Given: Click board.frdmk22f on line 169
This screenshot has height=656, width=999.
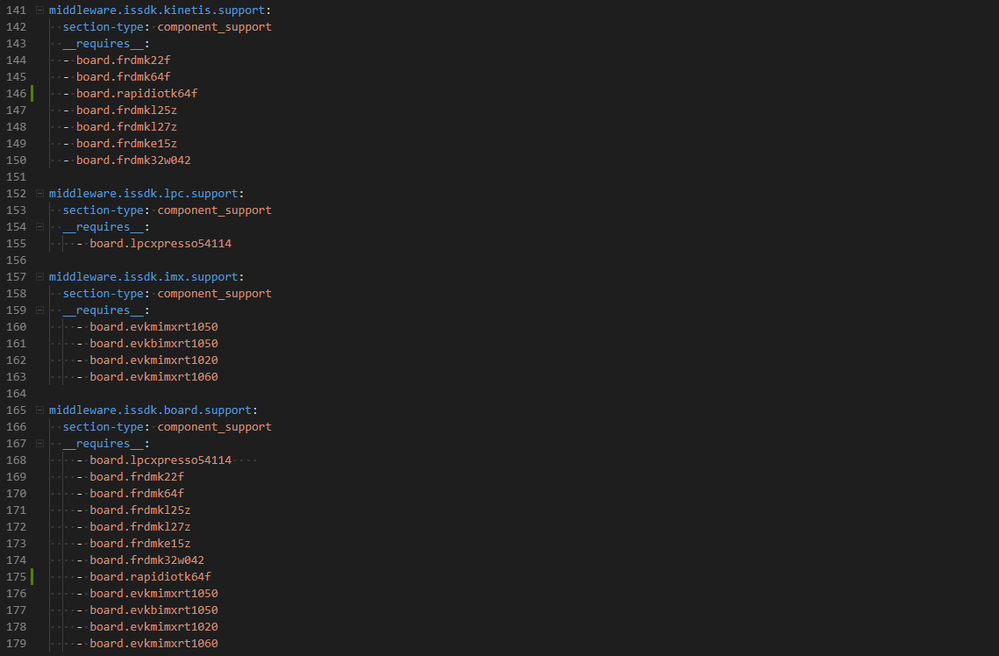Looking at the screenshot, I should (137, 476).
